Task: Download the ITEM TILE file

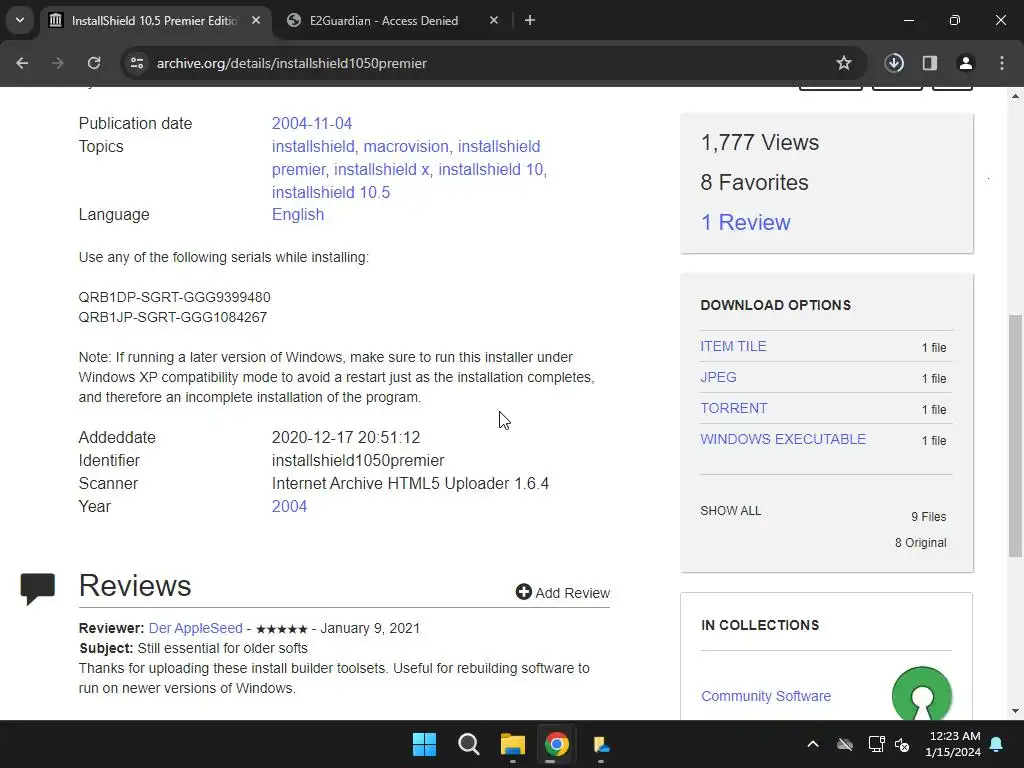Action: point(733,346)
